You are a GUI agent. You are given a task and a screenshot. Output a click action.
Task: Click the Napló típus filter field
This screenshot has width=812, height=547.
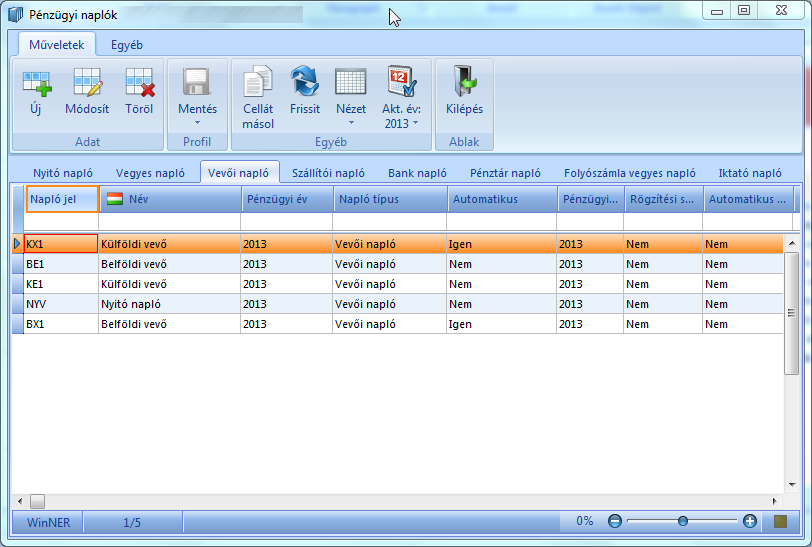pos(389,222)
